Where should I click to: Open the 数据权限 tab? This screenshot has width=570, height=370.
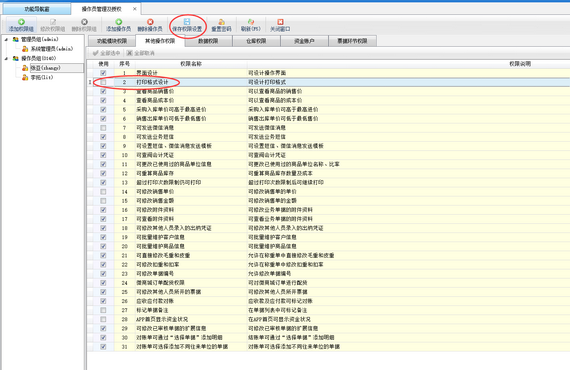[208, 41]
